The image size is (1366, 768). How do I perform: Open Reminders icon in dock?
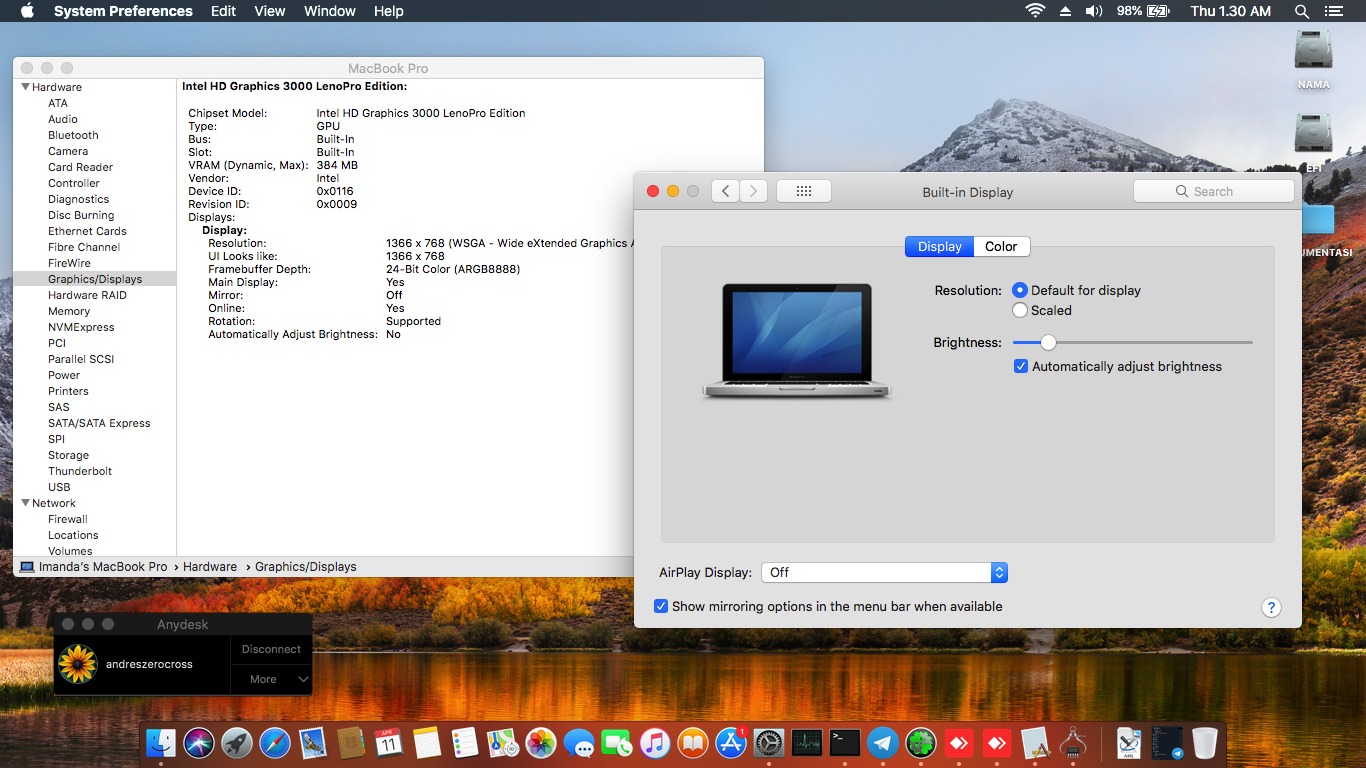coord(465,743)
